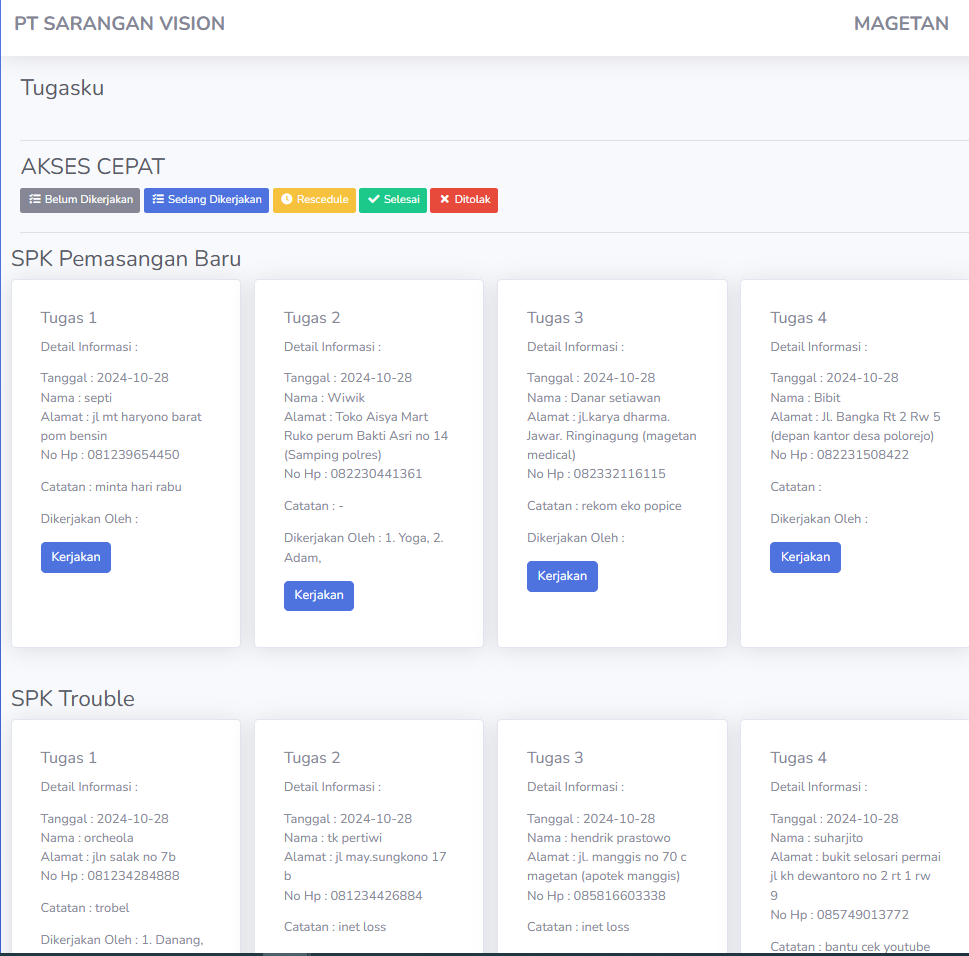
Task: Open the Rescedule quick filter
Action: coord(315,200)
